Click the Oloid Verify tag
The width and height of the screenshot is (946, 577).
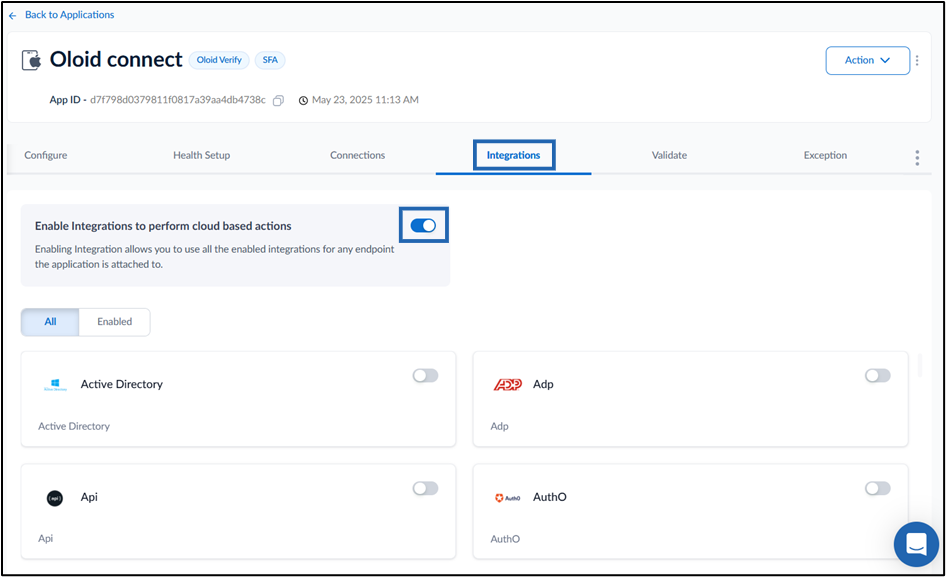point(219,60)
